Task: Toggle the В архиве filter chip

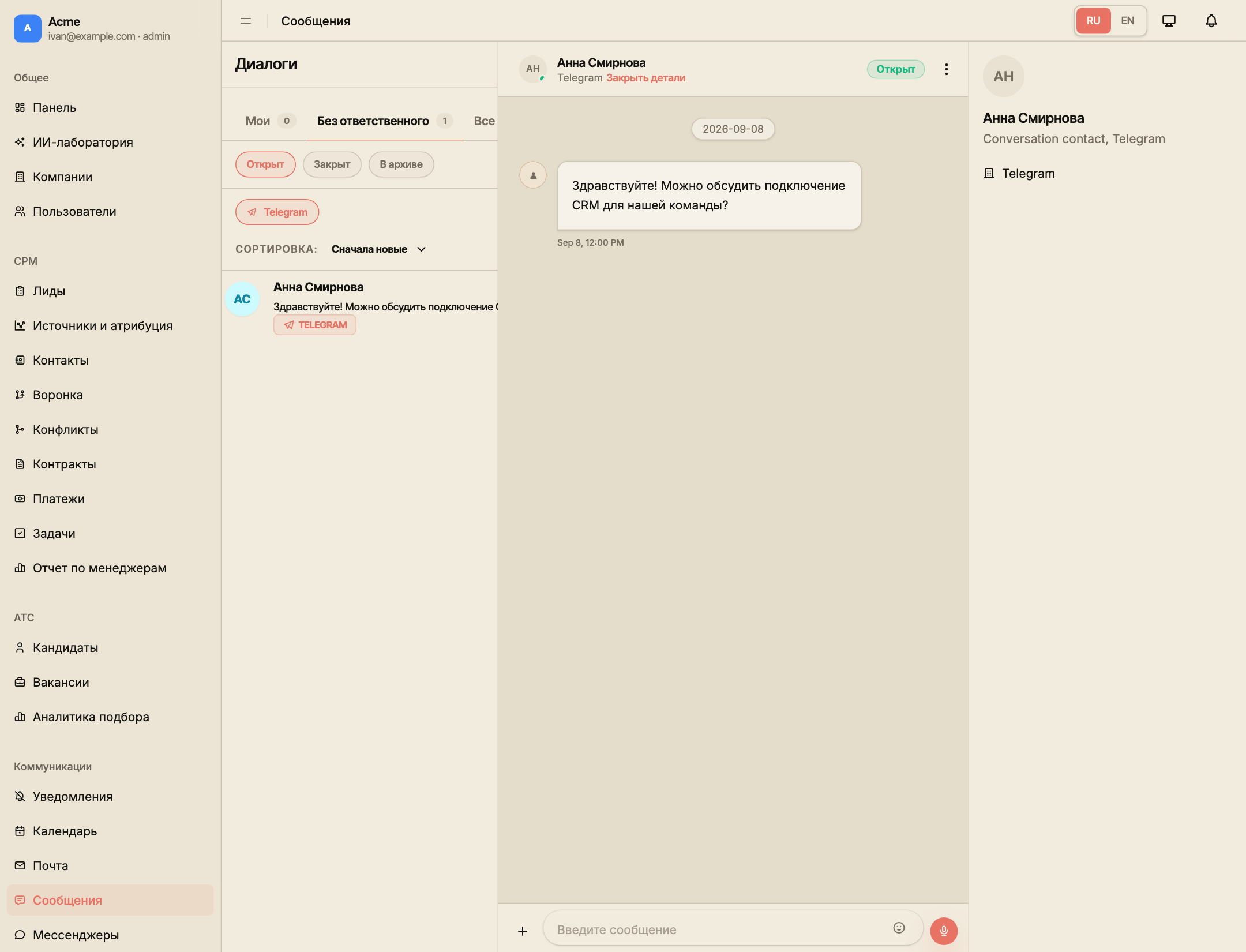Action: pos(401,164)
